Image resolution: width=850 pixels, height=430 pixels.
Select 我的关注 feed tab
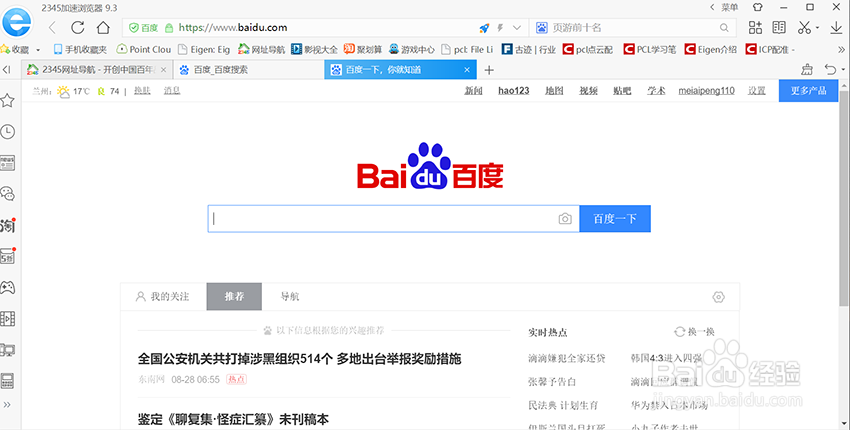pyautogui.click(x=163, y=297)
